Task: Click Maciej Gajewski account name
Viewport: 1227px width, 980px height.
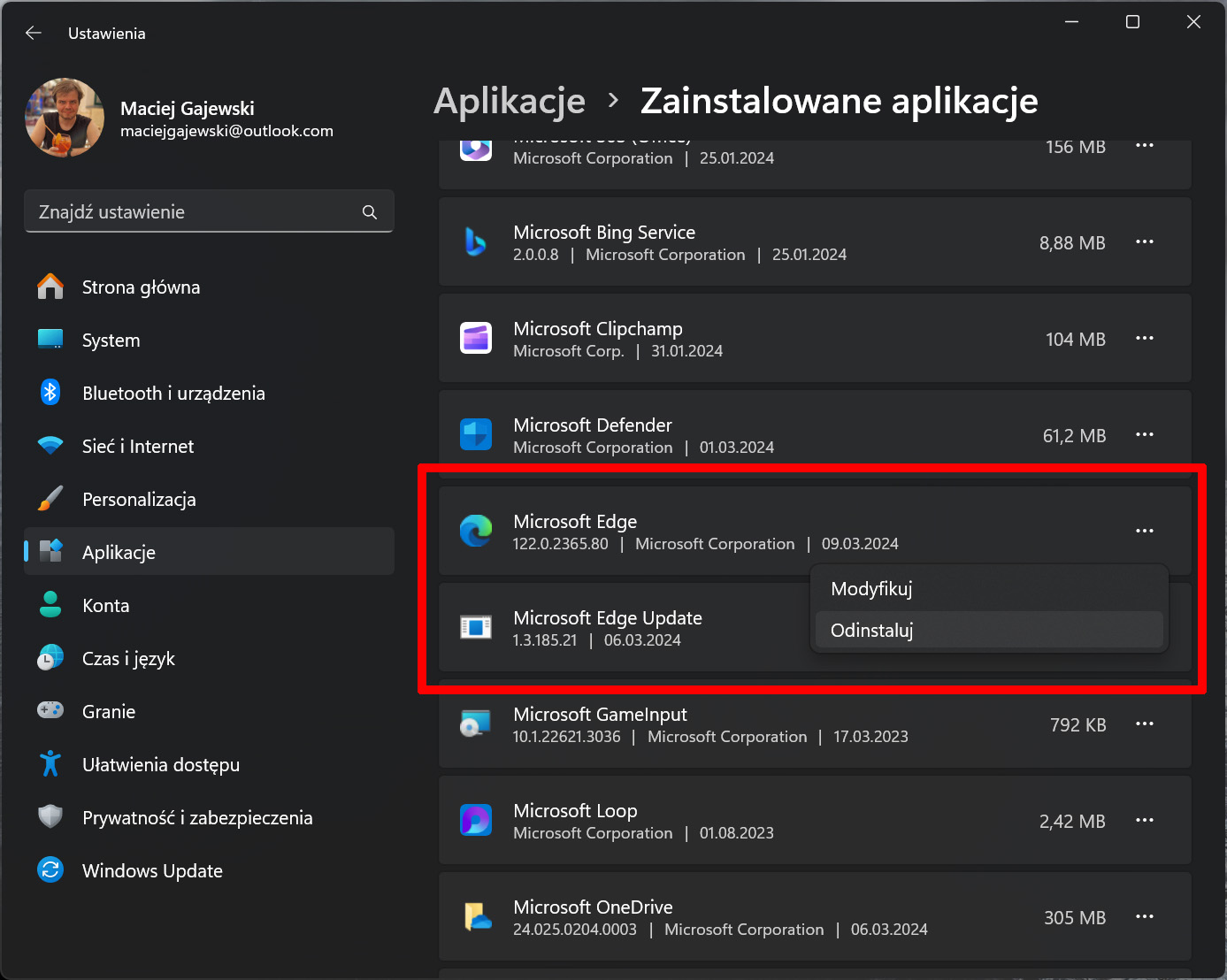Action: [x=188, y=108]
